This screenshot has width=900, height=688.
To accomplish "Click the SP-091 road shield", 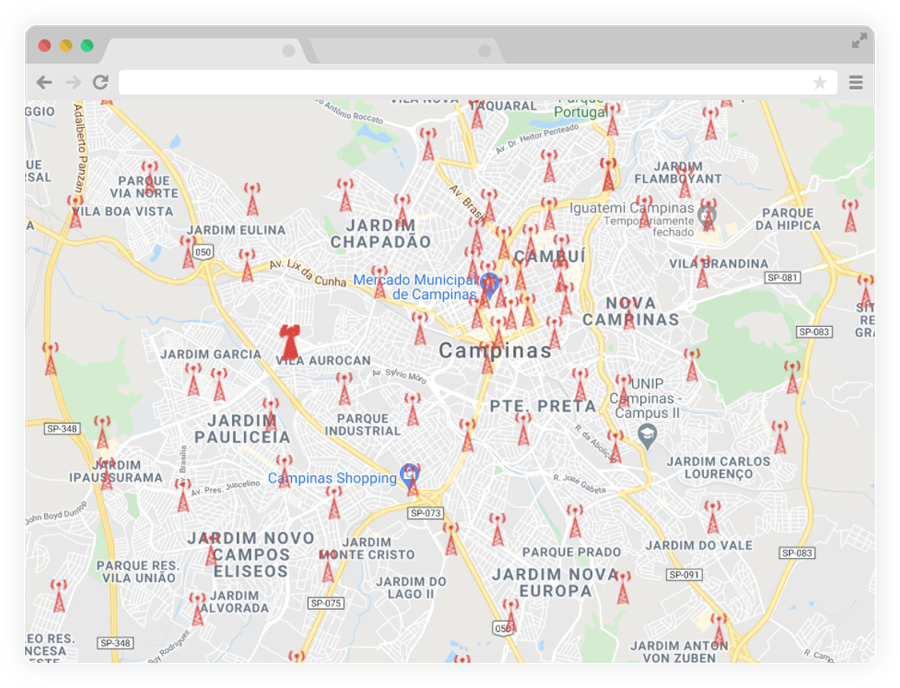I will pyautogui.click(x=684, y=574).
